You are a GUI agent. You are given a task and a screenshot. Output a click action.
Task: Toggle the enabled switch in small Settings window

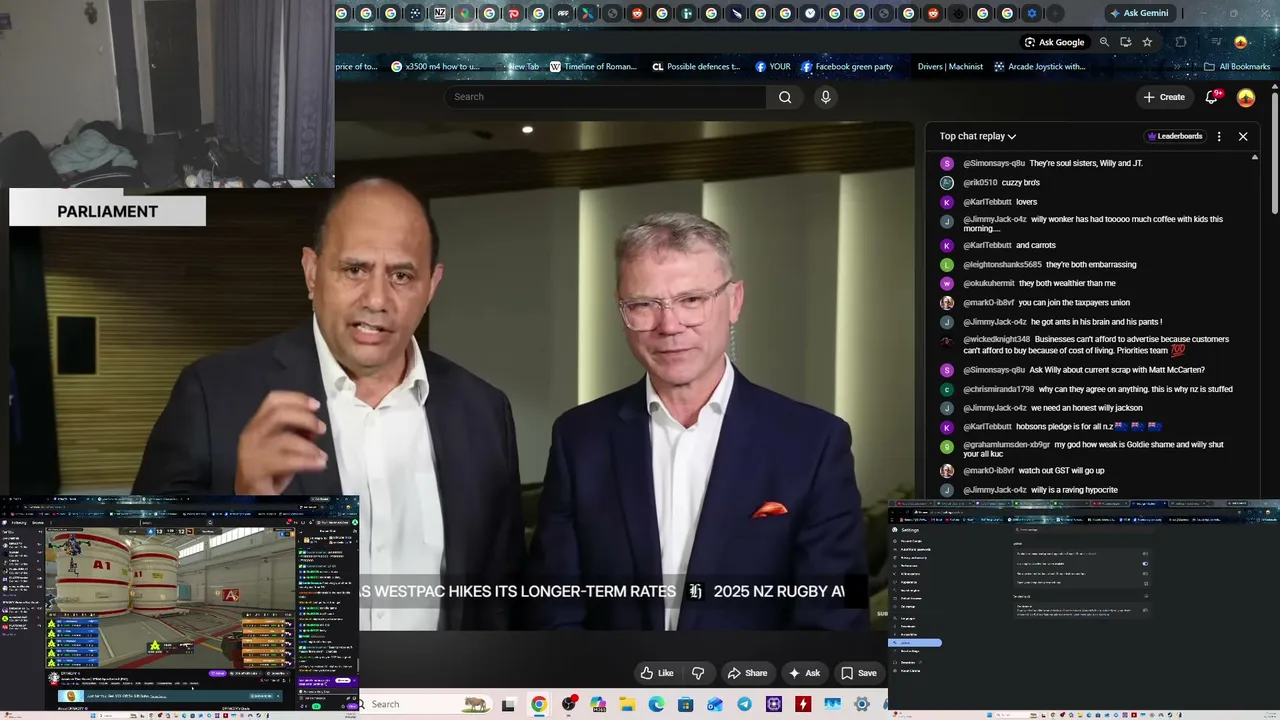[x=1145, y=563]
